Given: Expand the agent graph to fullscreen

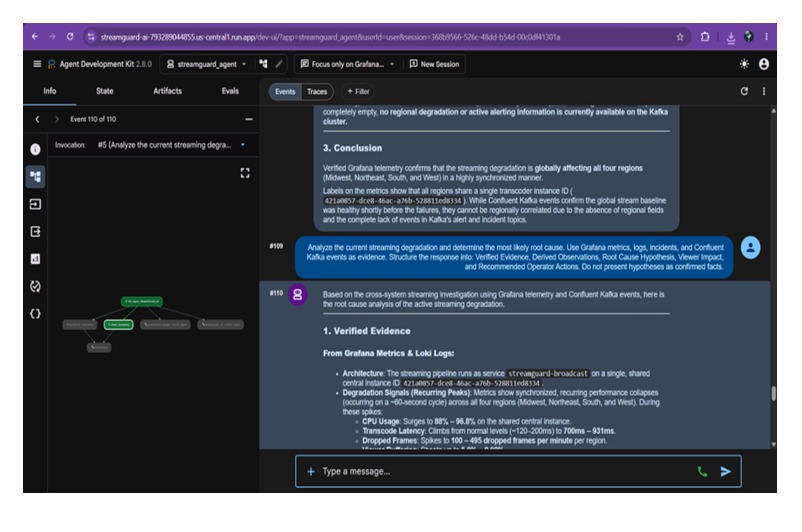Looking at the screenshot, I should (245, 173).
